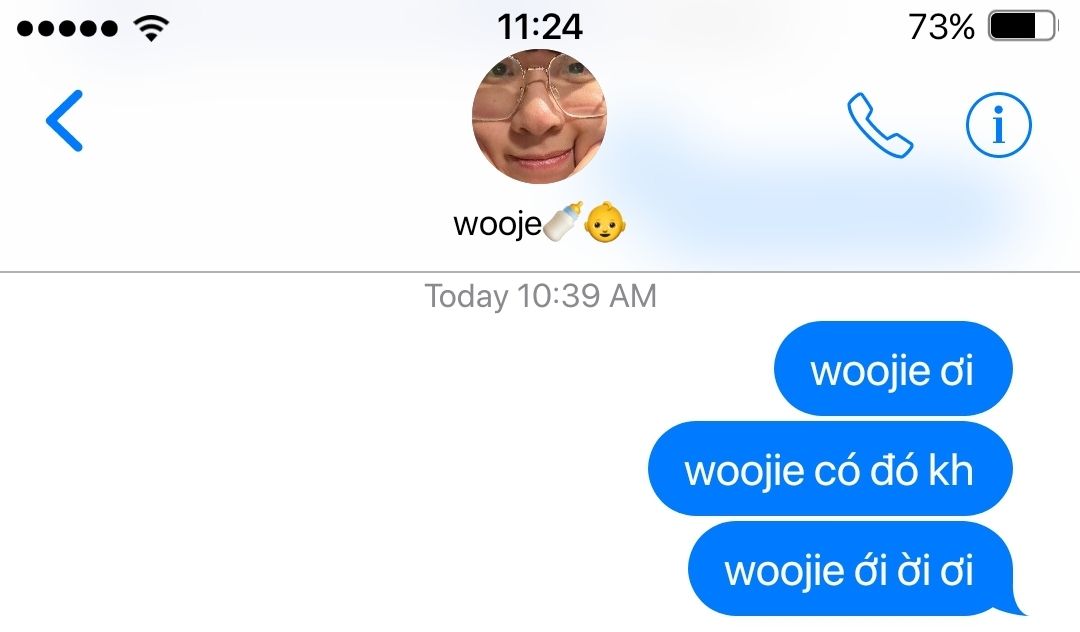Select the "woojie ơi" message bubble
Image resolution: width=1080 pixels, height=632 pixels.
(893, 368)
